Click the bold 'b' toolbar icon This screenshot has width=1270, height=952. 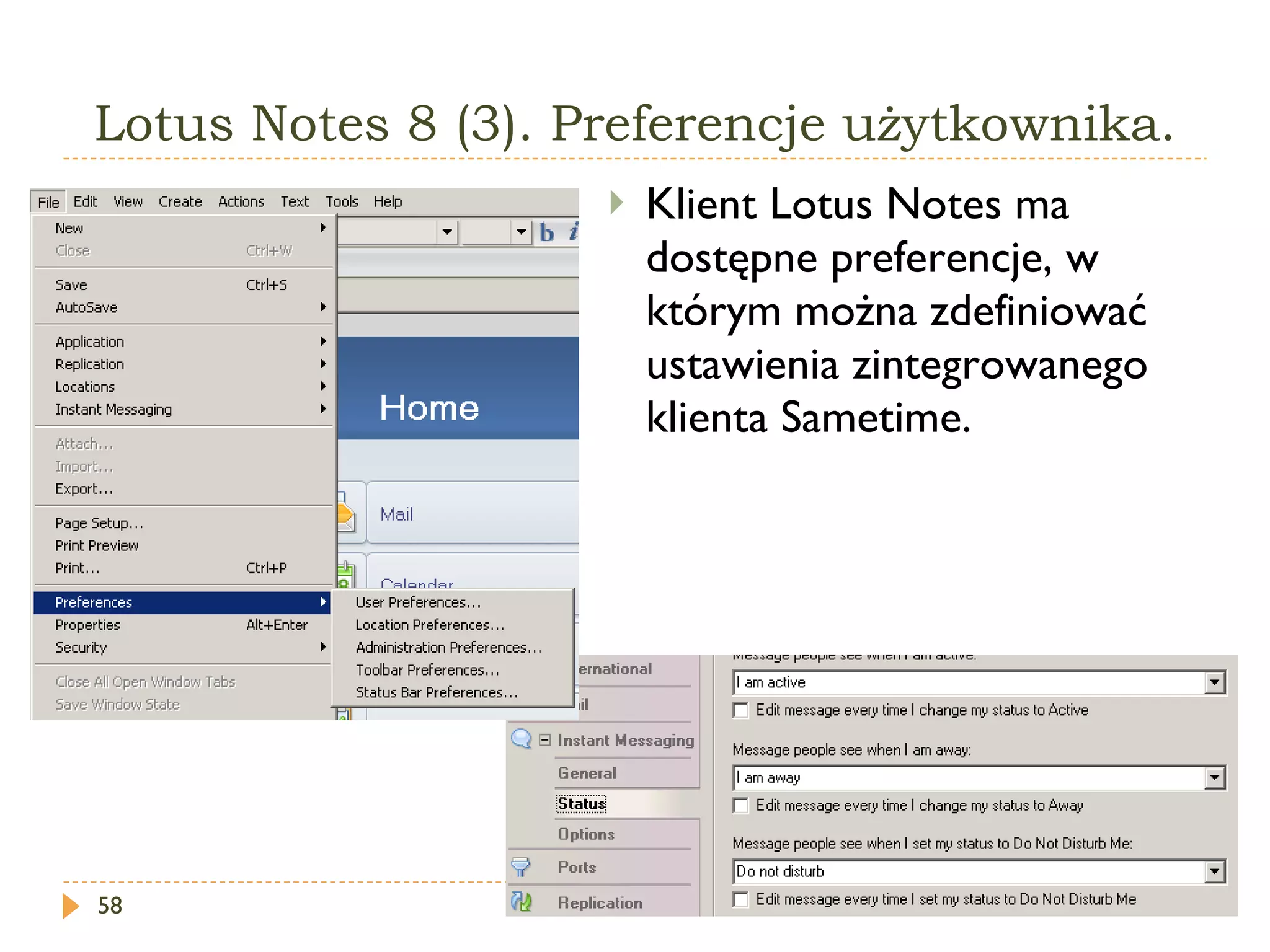(546, 232)
